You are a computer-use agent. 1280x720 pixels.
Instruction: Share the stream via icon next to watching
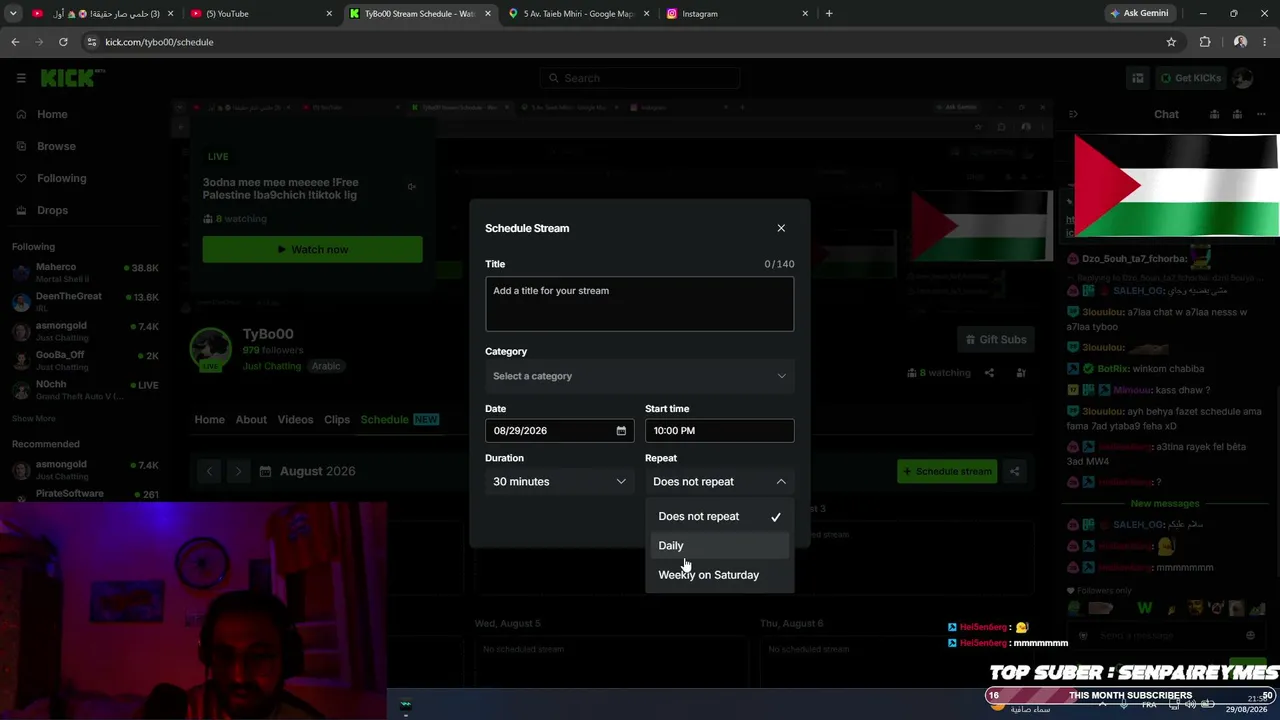click(989, 373)
